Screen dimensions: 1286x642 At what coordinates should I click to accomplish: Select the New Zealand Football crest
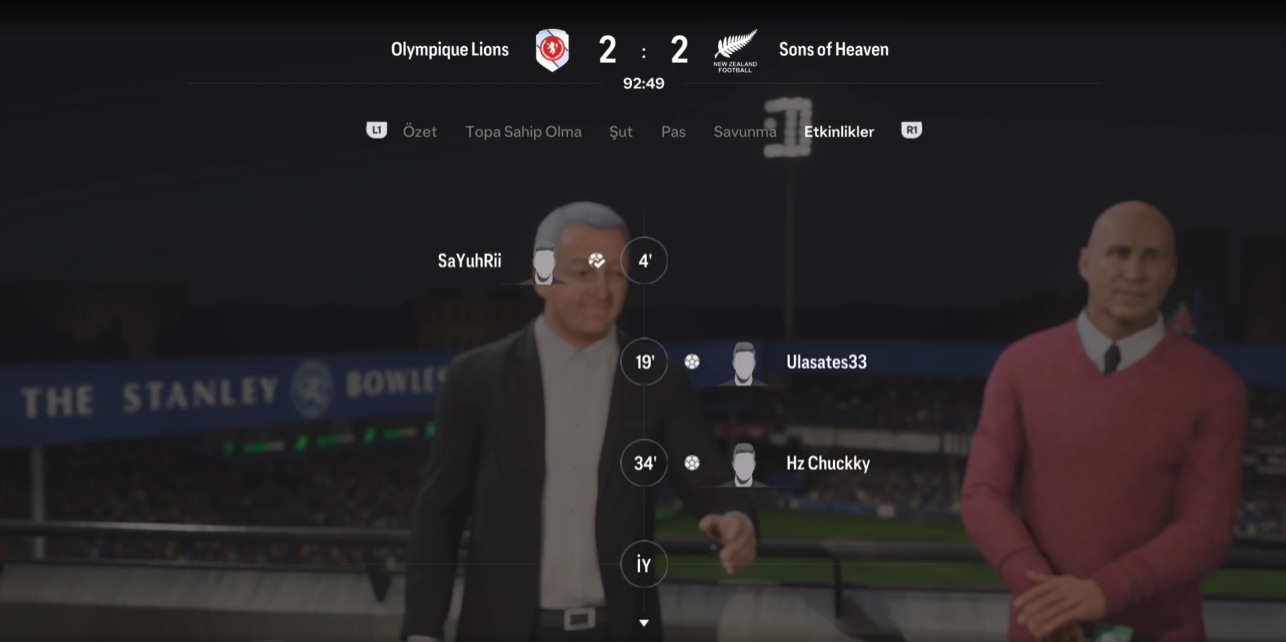(735, 50)
